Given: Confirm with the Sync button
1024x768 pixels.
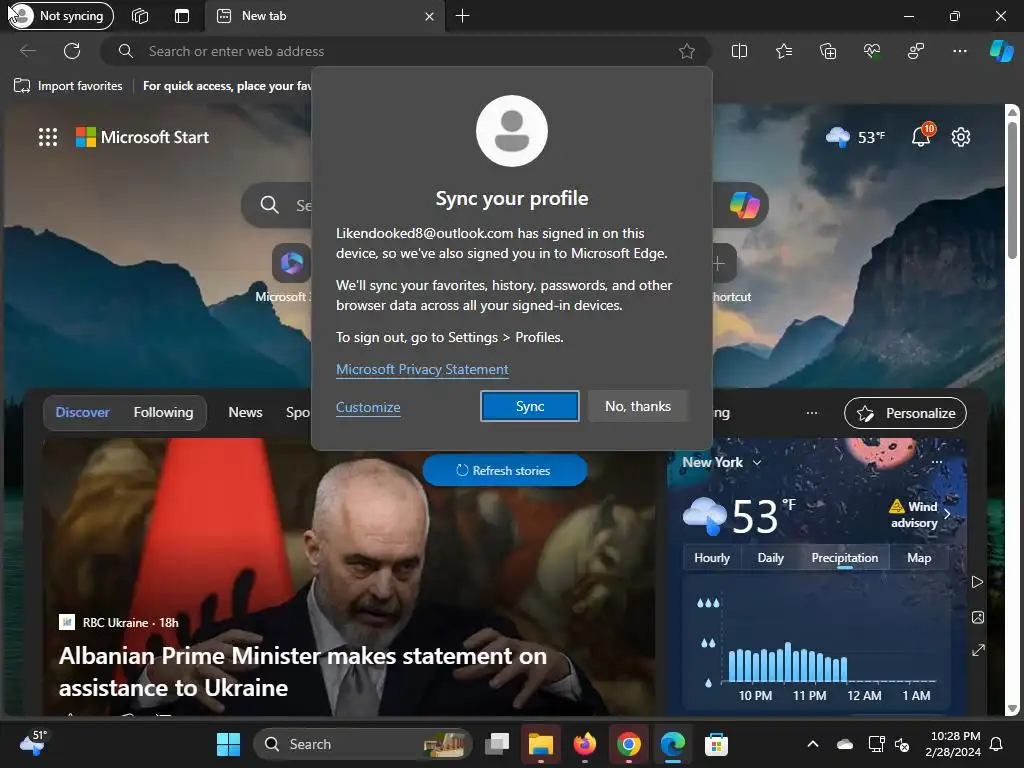Looking at the screenshot, I should coord(530,406).
